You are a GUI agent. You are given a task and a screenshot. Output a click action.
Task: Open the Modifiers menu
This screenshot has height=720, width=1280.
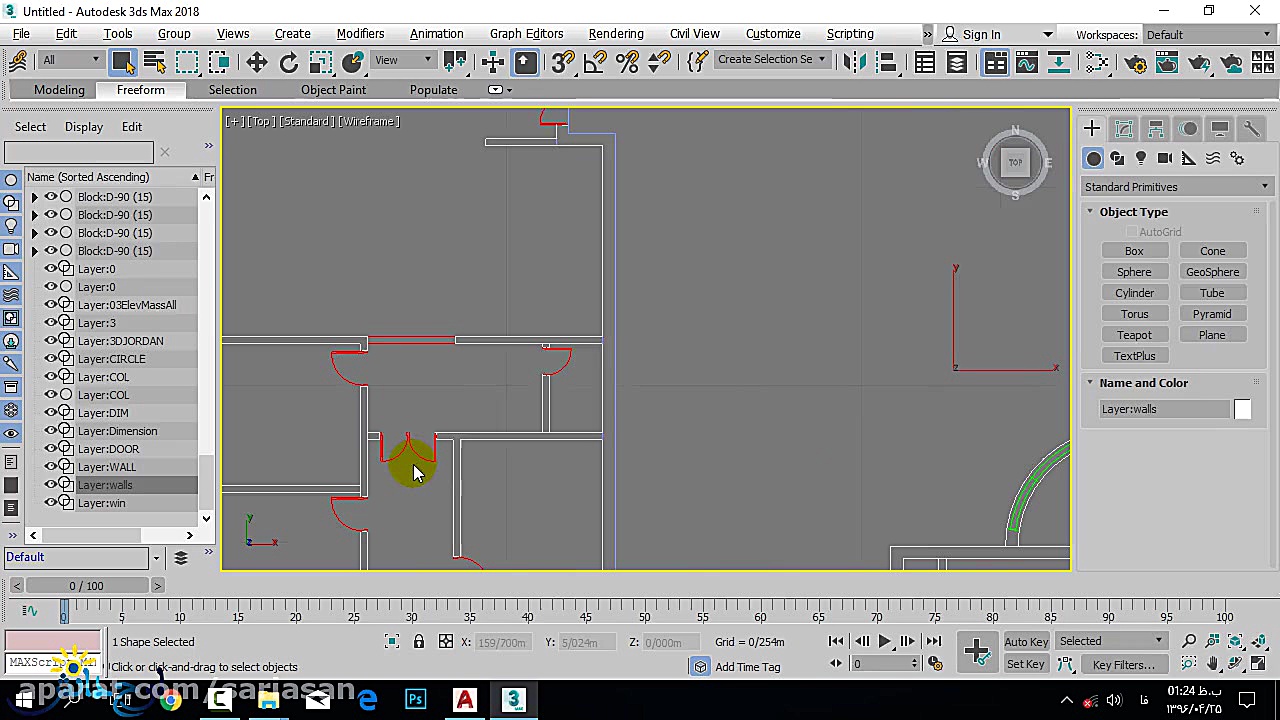click(x=360, y=34)
